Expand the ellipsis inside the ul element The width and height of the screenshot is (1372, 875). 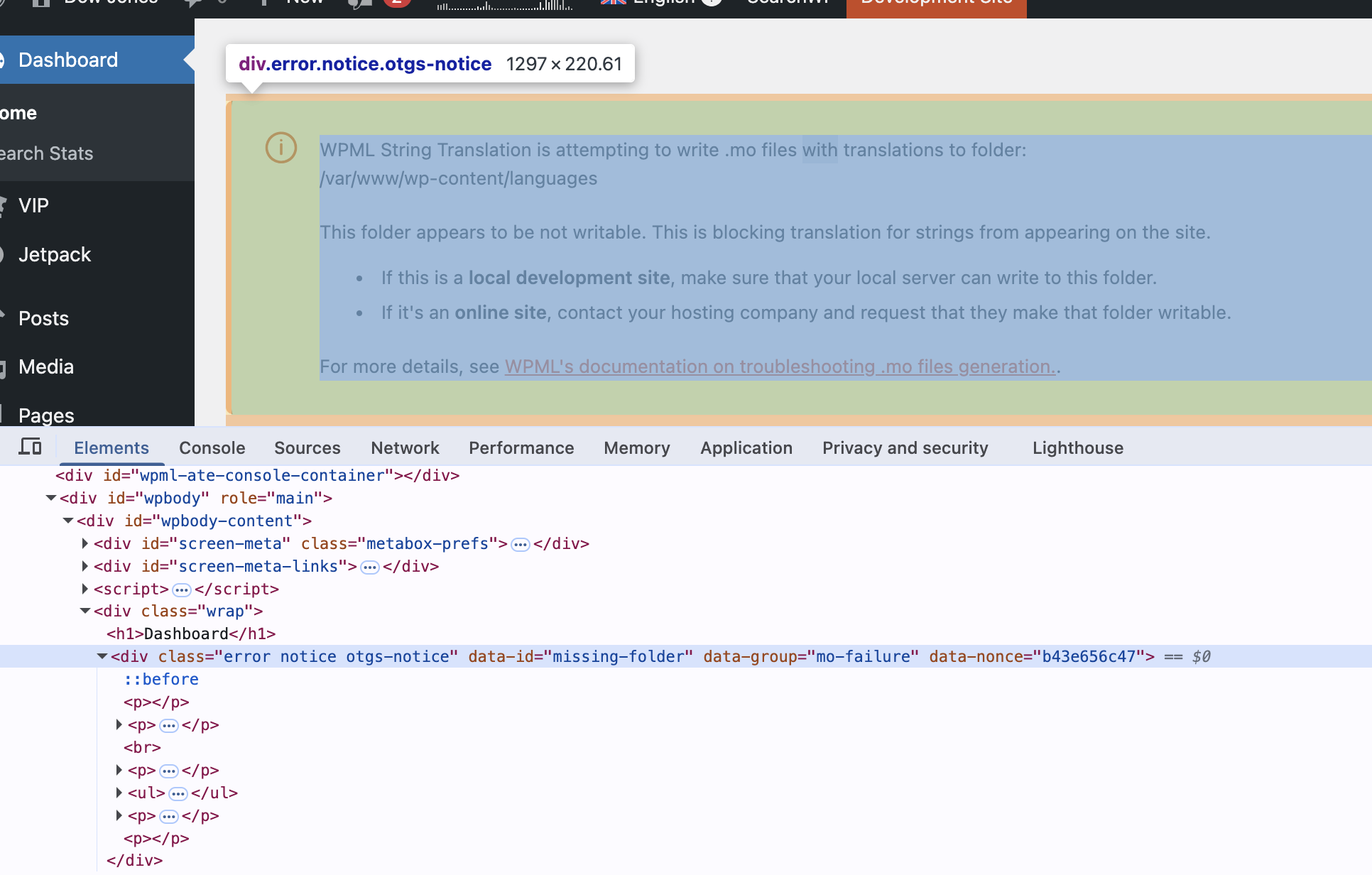tap(178, 794)
